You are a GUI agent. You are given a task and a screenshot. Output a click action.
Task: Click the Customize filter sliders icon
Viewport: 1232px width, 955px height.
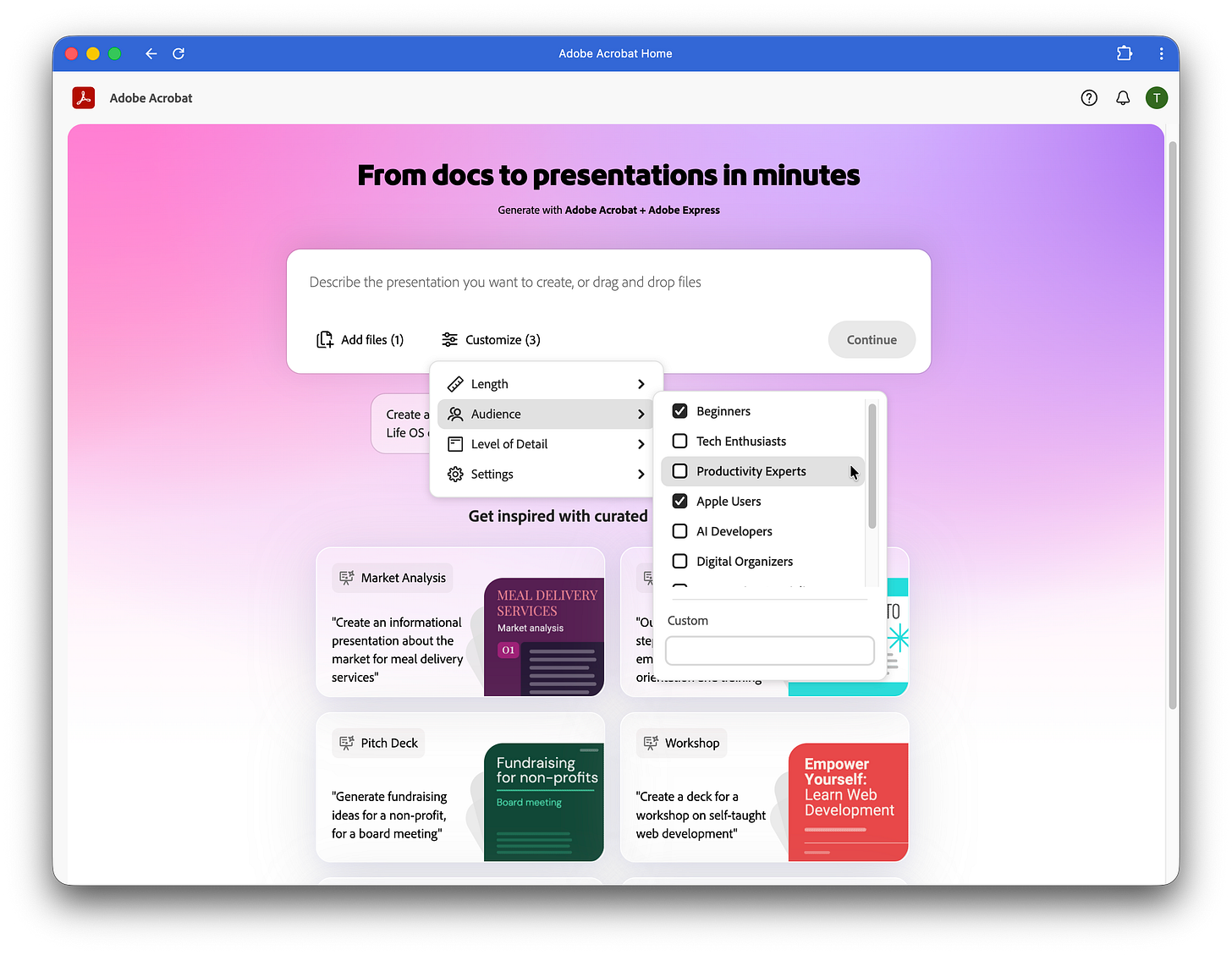point(449,339)
